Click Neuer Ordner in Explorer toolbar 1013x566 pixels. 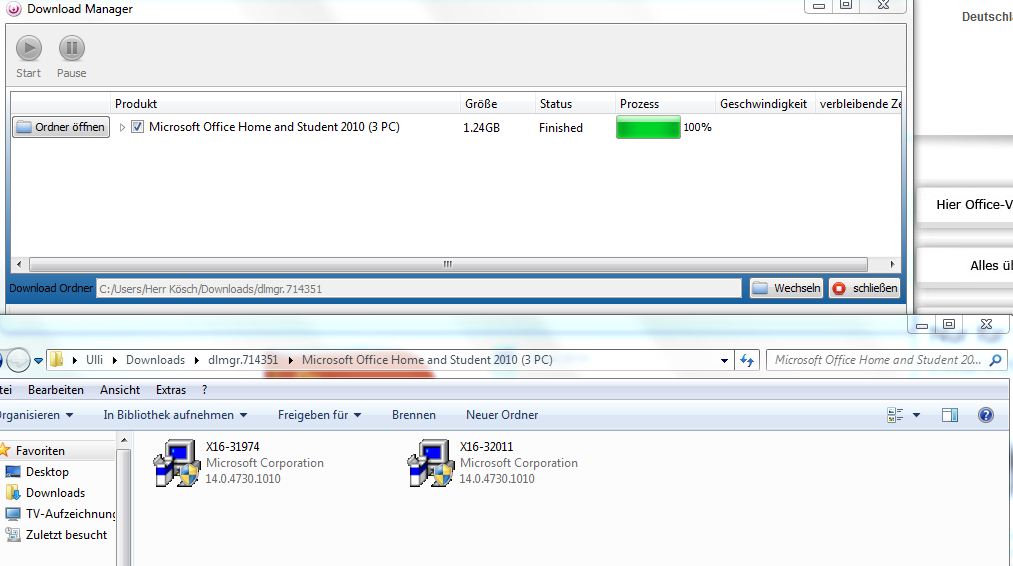(502, 415)
